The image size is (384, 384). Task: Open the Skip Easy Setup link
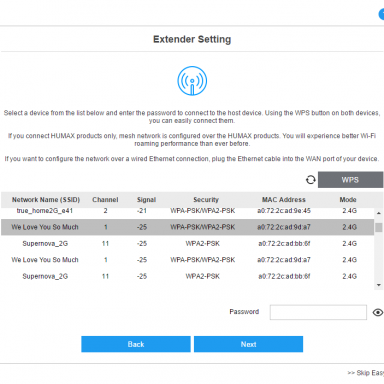point(366,373)
